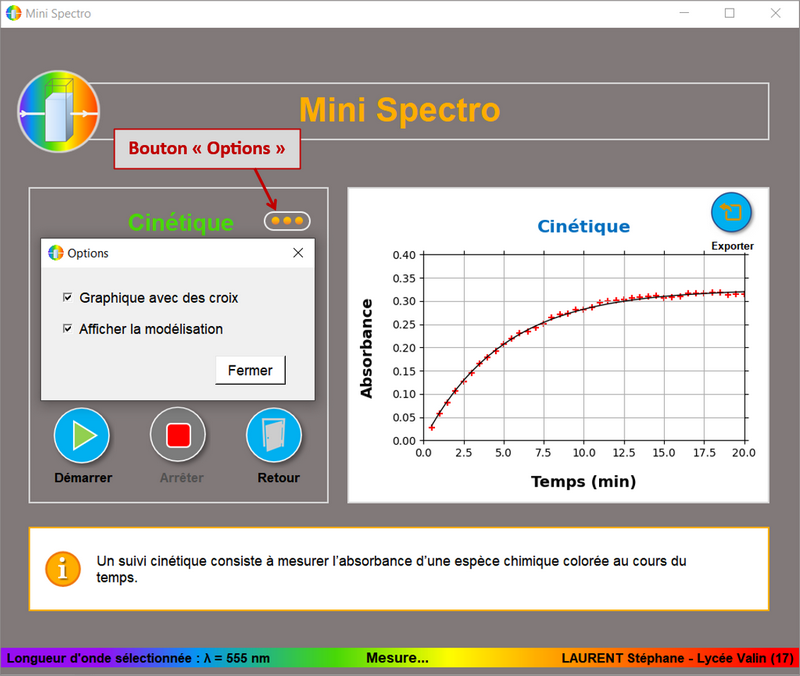Click the absorbance kinetics curve plot
The image size is (800, 676).
point(584,347)
